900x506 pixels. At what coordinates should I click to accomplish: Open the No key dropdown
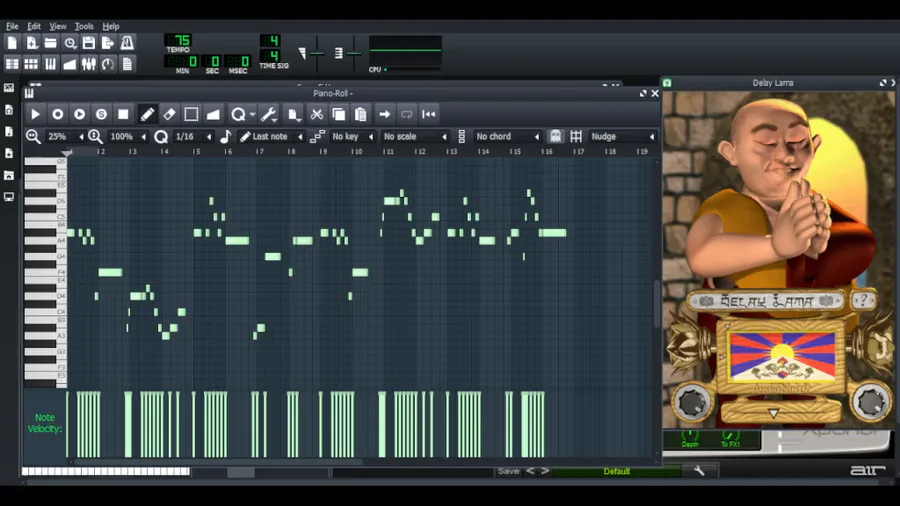pyautogui.click(x=352, y=137)
